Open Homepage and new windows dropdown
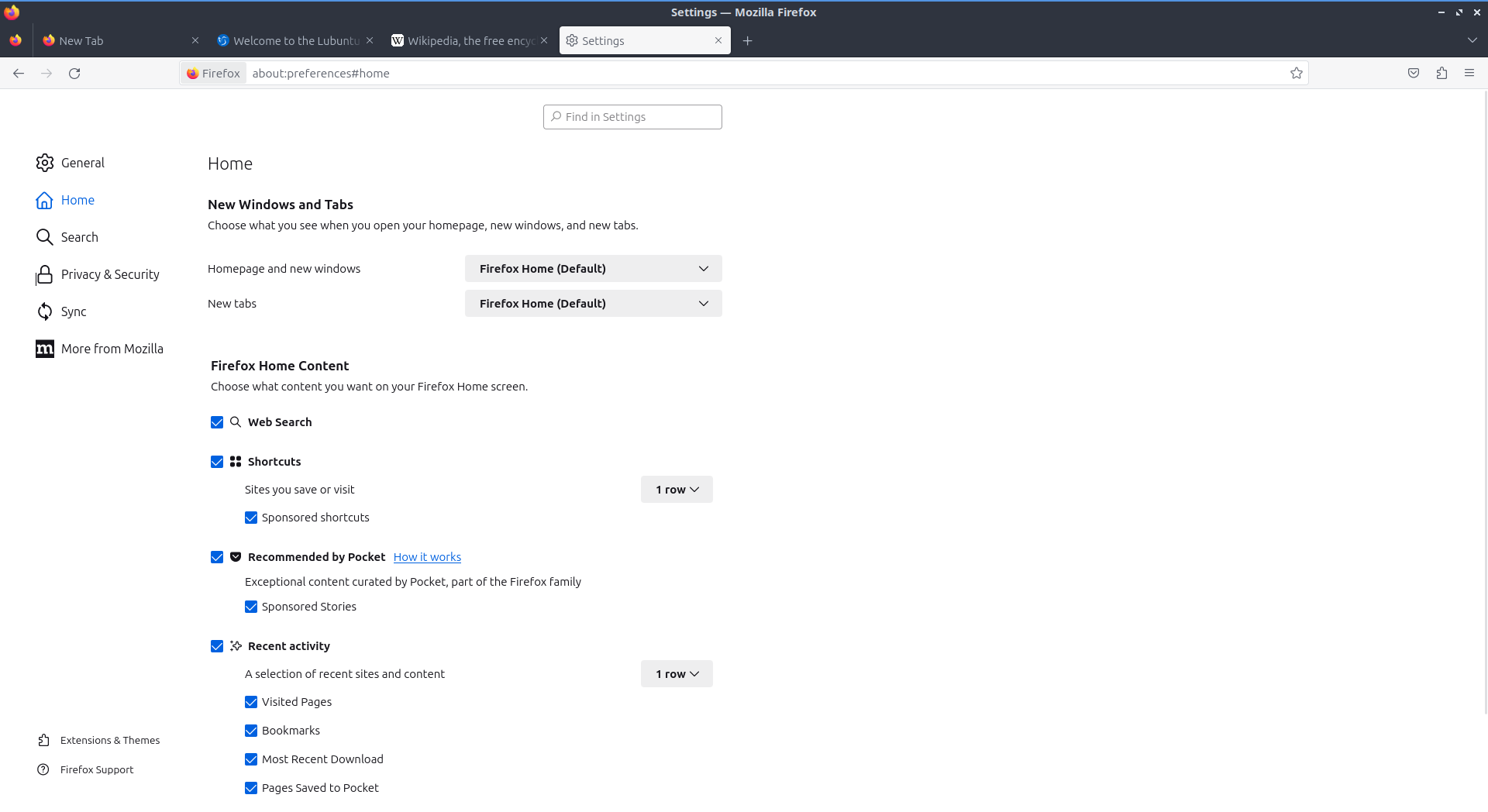This screenshot has height=812, width=1488. 593,269
